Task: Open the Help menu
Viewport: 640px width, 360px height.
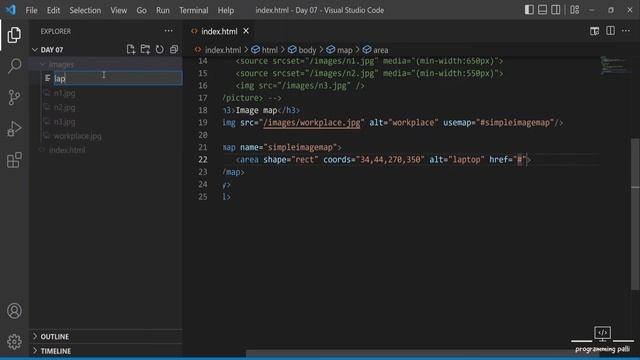Action: pyautogui.click(x=225, y=10)
